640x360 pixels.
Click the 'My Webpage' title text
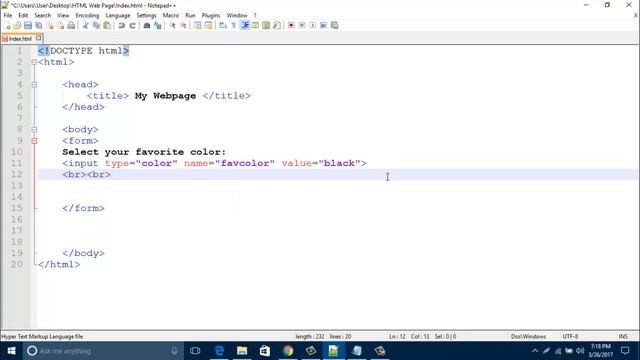(x=165, y=96)
